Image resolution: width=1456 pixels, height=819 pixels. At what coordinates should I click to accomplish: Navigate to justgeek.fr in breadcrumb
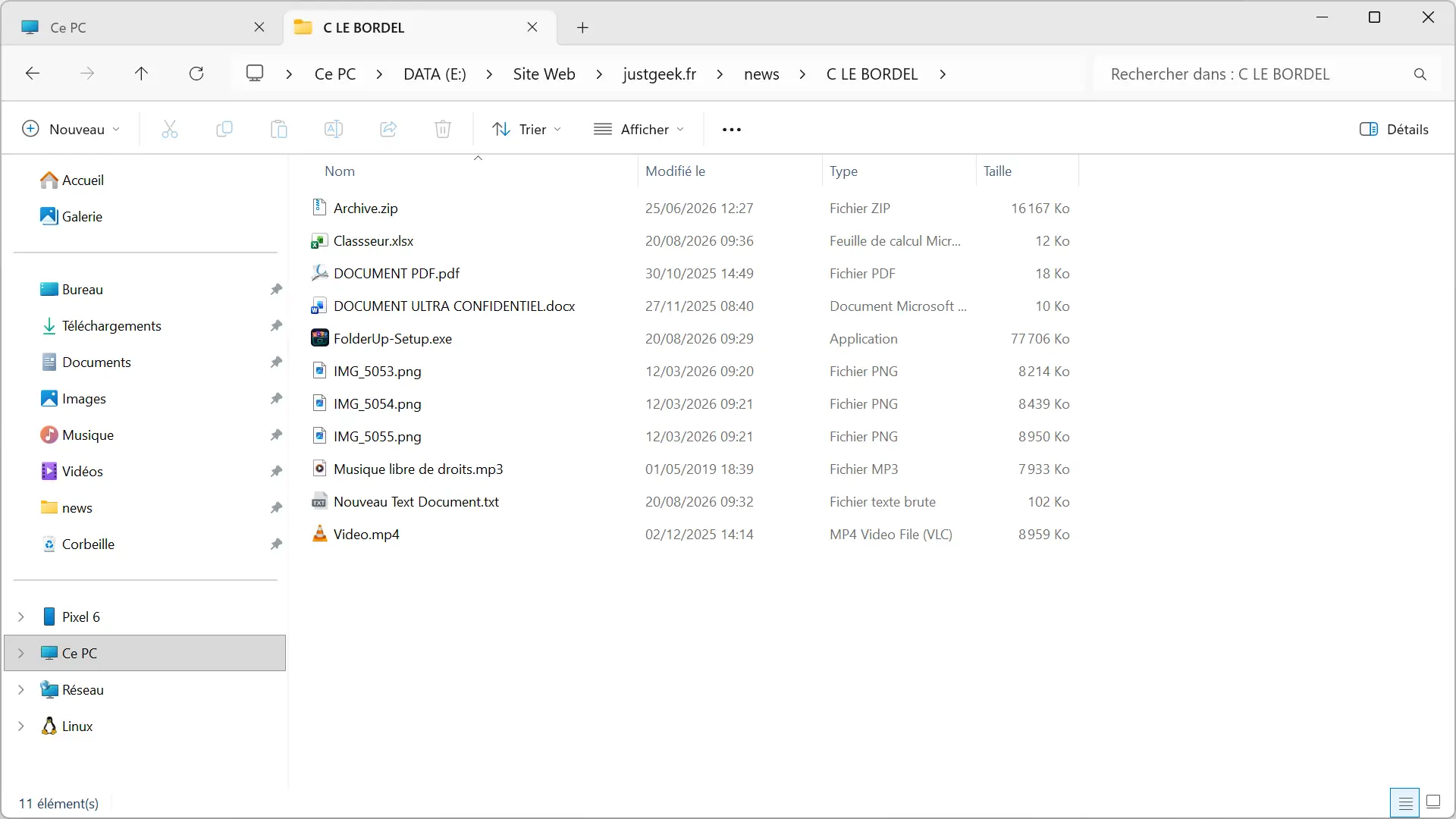tap(660, 74)
